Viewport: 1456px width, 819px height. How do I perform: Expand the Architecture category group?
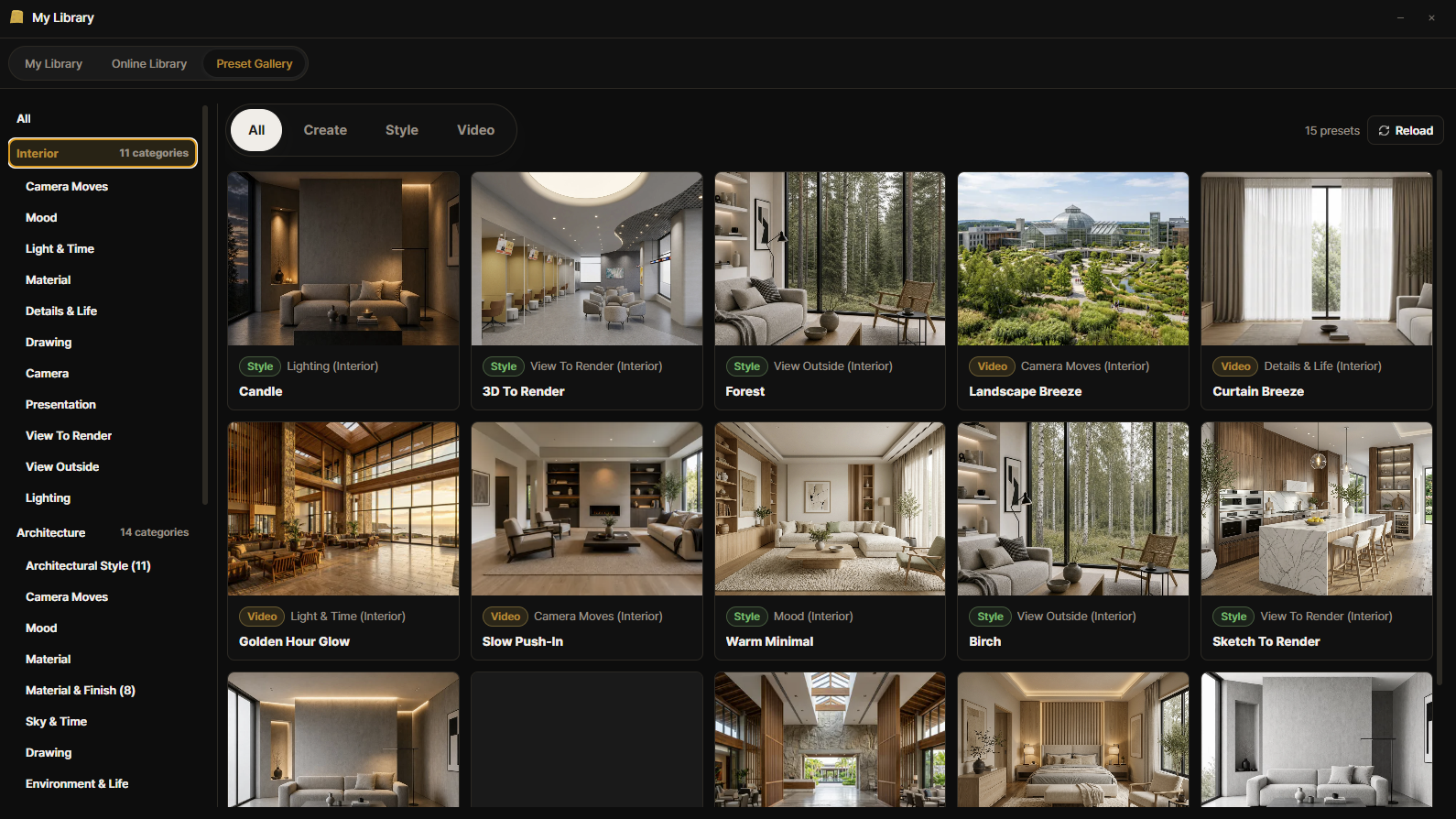pyautogui.click(x=103, y=532)
